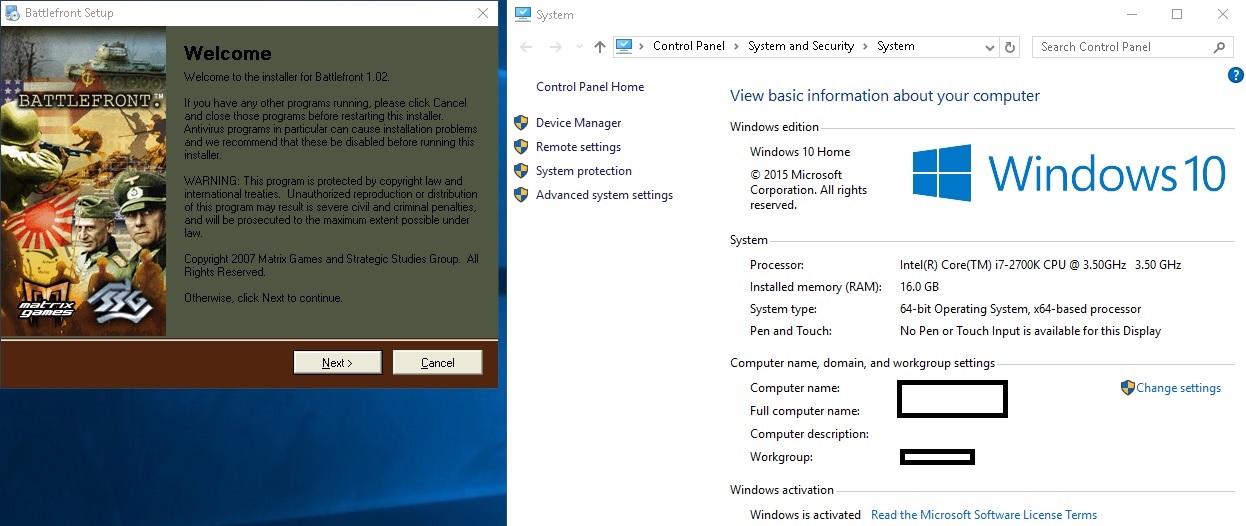Image resolution: width=1246 pixels, height=526 pixels.
Task: Open address bar history dropdown
Action: point(989,47)
